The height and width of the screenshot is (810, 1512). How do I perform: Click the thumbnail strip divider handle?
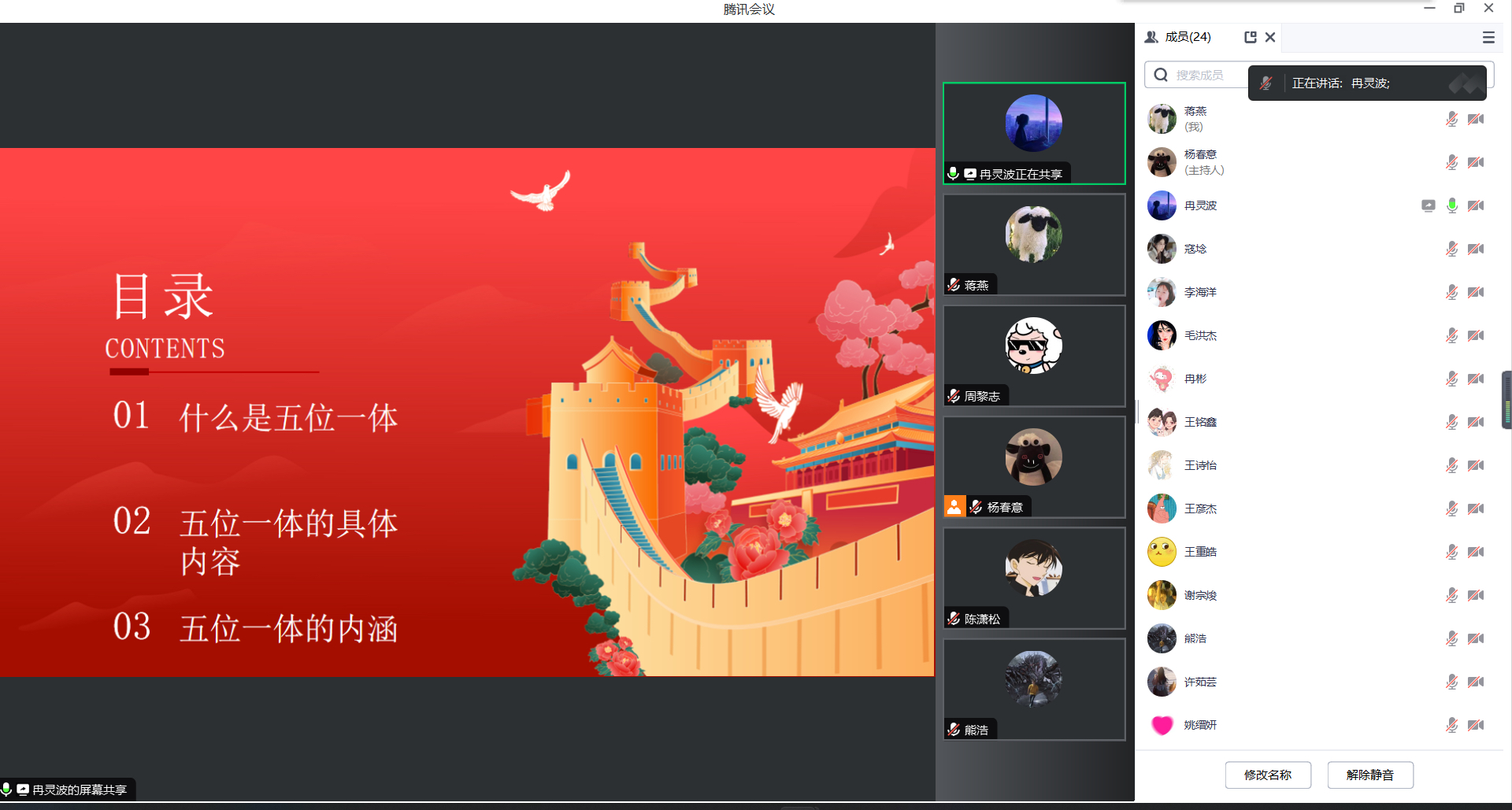click(1136, 412)
